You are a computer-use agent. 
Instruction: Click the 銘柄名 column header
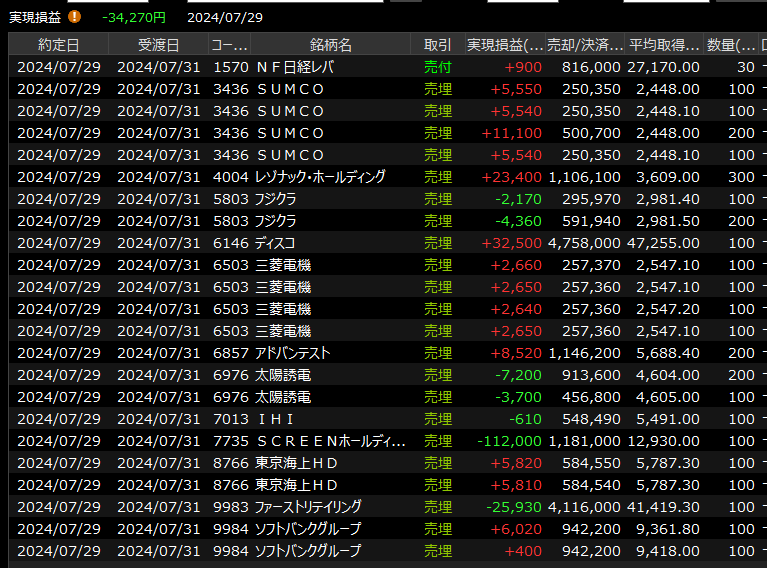coord(330,45)
